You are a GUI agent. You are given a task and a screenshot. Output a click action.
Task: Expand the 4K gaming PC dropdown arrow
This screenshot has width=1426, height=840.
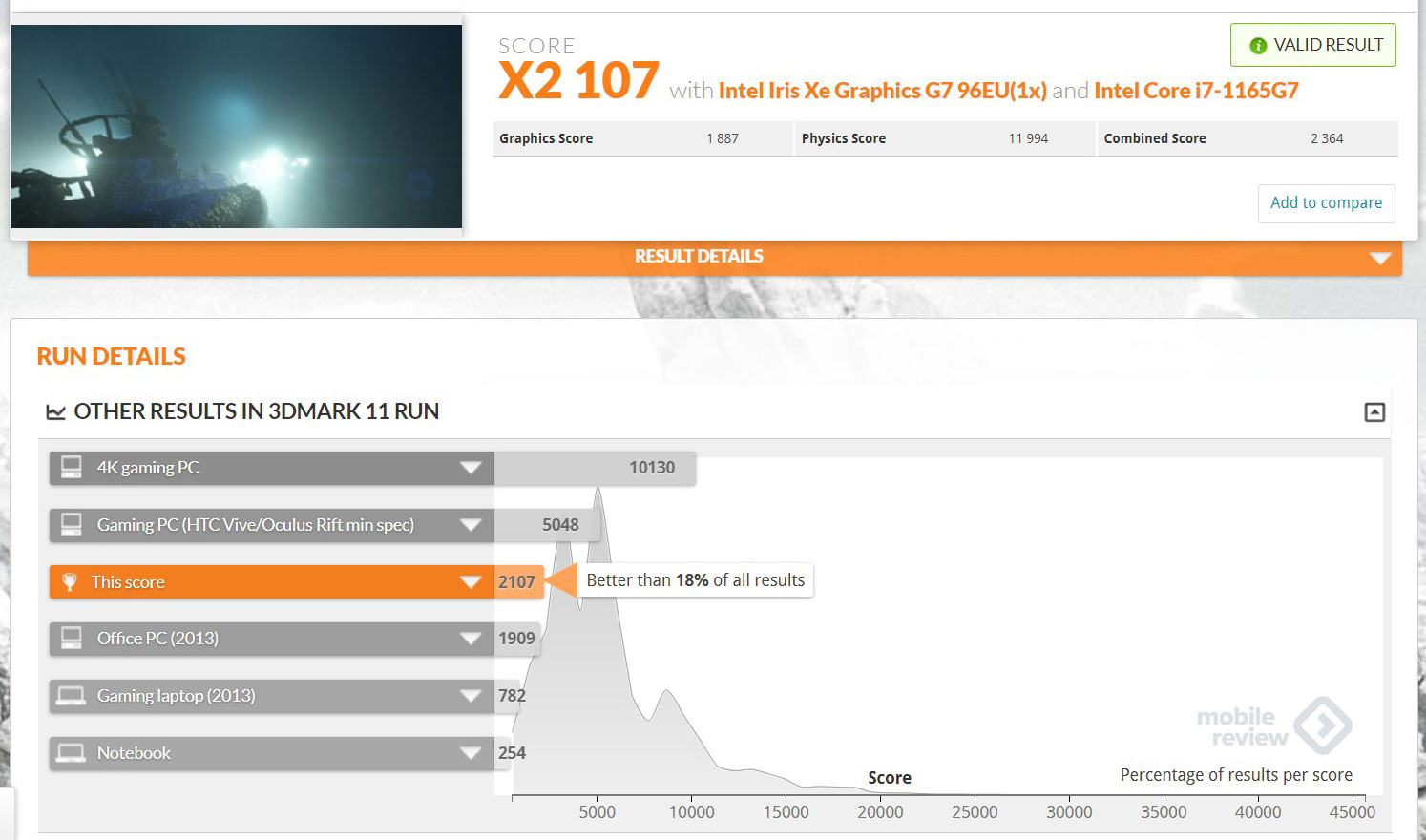tap(470, 468)
